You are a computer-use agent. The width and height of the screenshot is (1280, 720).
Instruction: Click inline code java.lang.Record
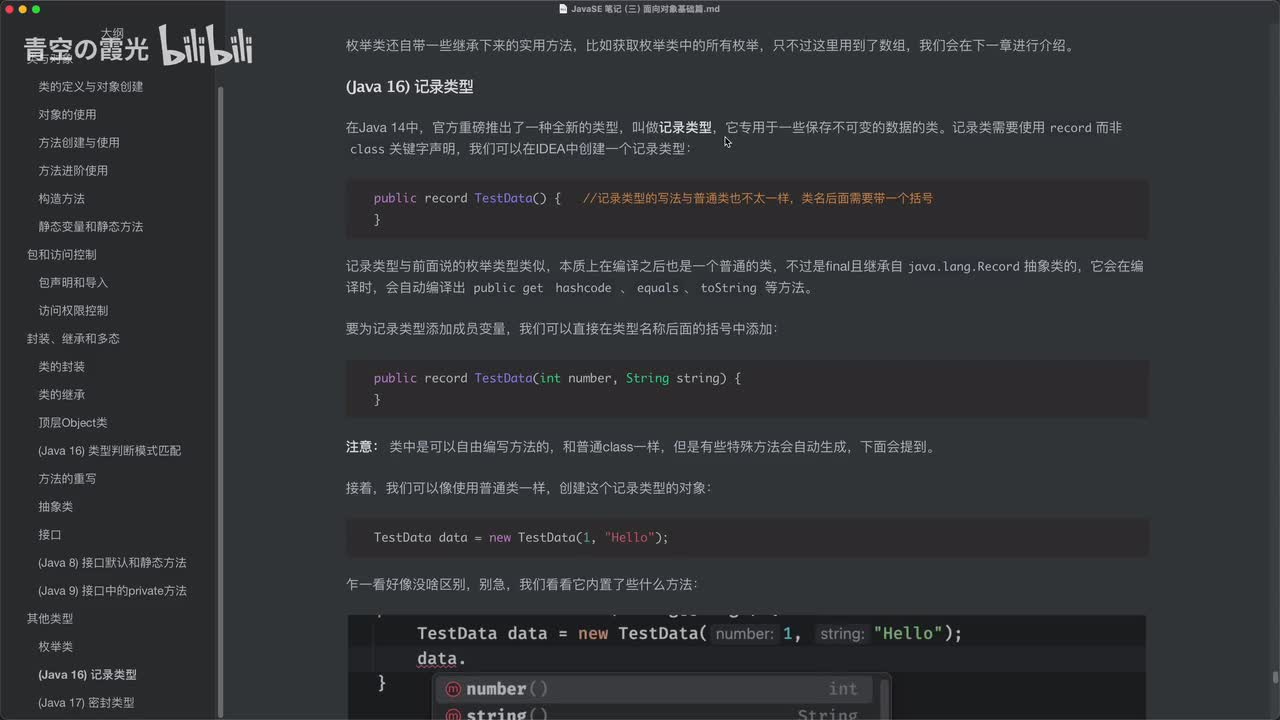[963, 267]
